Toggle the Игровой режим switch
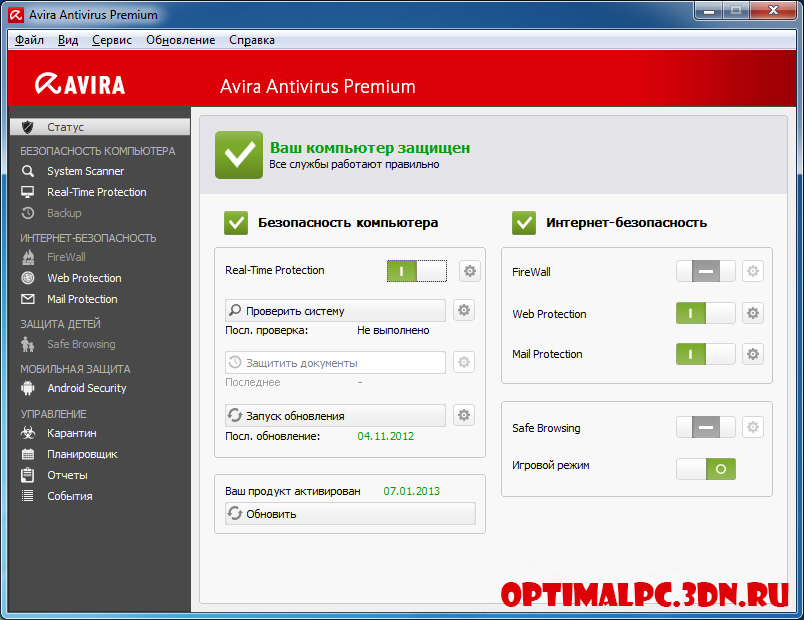 pyautogui.click(x=706, y=469)
